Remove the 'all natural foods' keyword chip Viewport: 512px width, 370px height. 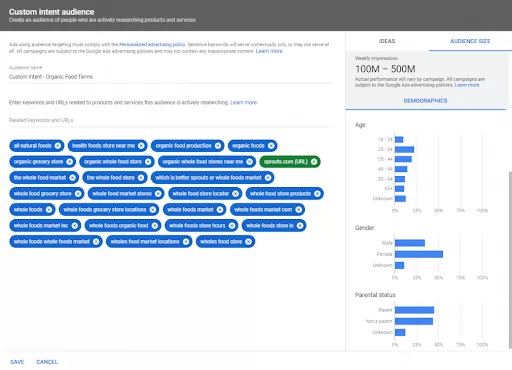58,146
